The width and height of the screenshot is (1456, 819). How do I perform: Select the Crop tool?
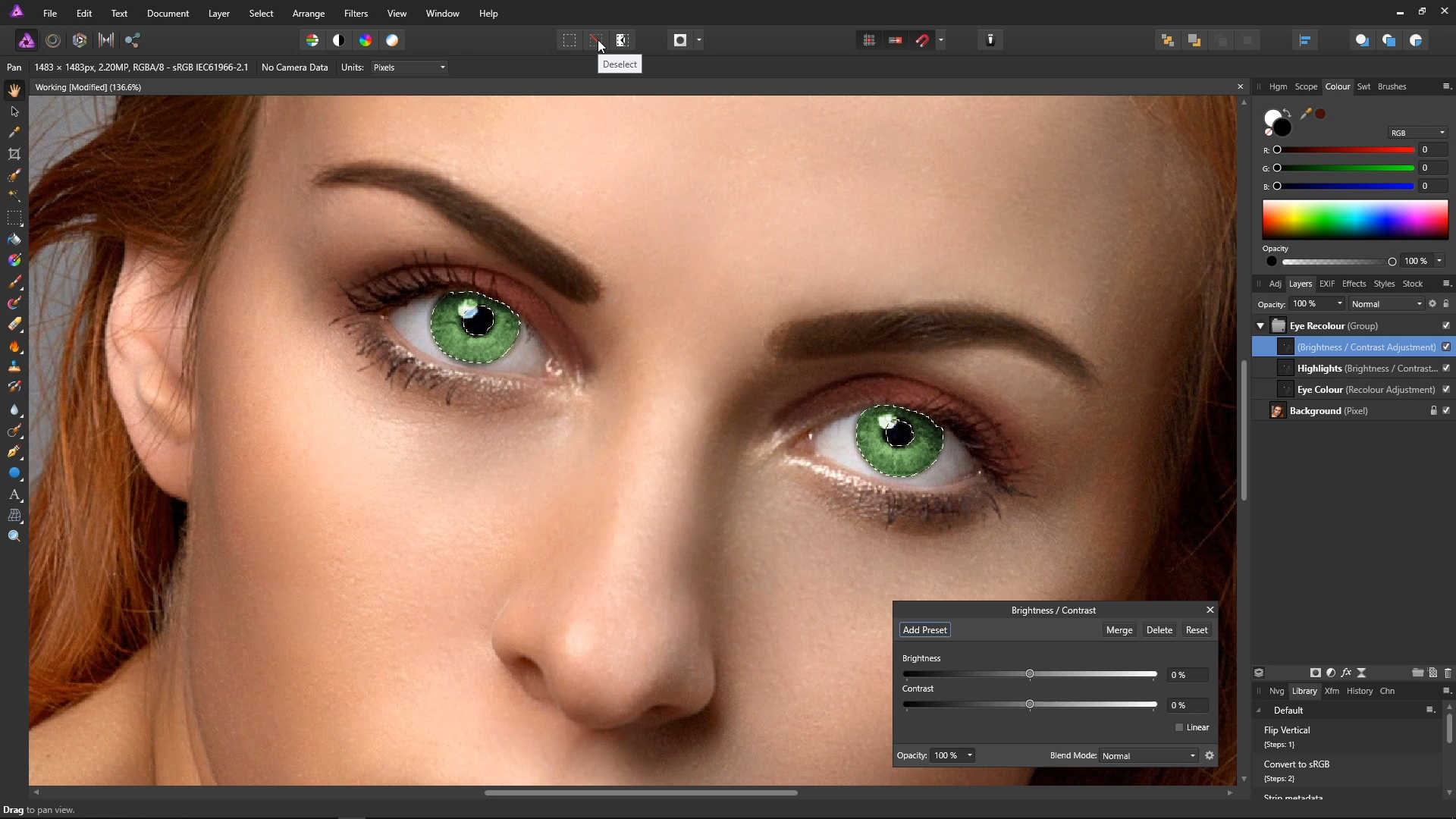pos(14,154)
